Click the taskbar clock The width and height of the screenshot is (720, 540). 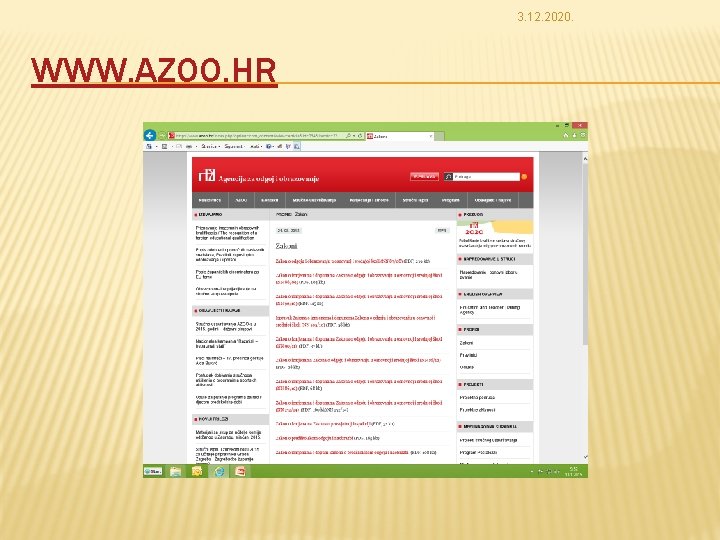(x=574, y=472)
